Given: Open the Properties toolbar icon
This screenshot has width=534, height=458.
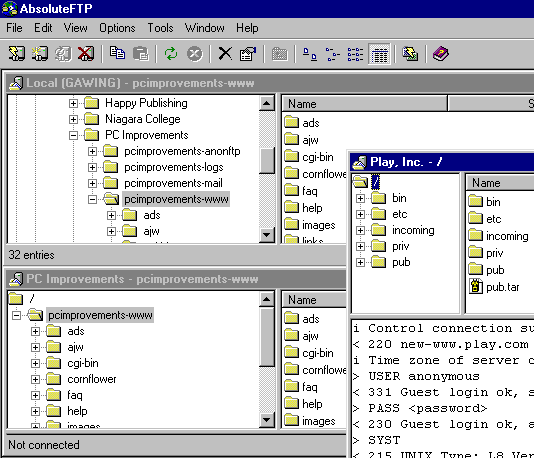Looking at the screenshot, I should [x=248, y=54].
